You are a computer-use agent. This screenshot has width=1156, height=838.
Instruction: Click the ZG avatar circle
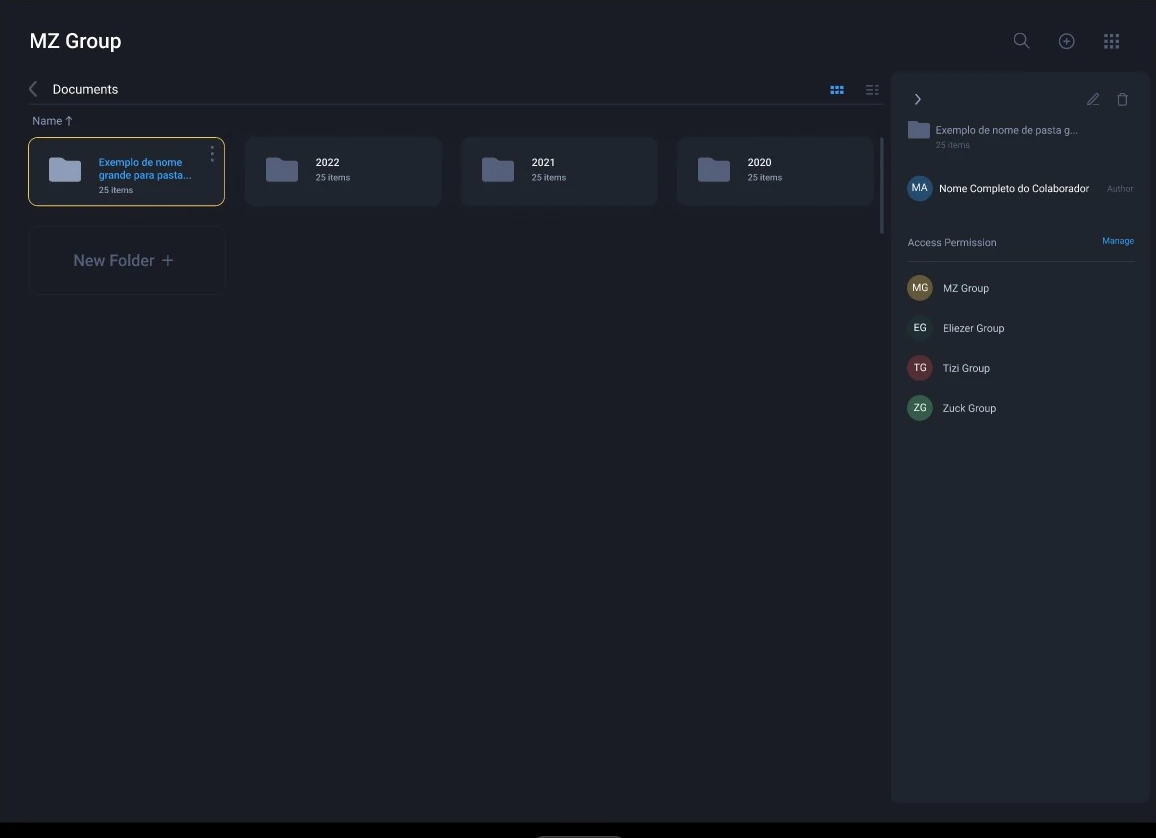tap(919, 407)
